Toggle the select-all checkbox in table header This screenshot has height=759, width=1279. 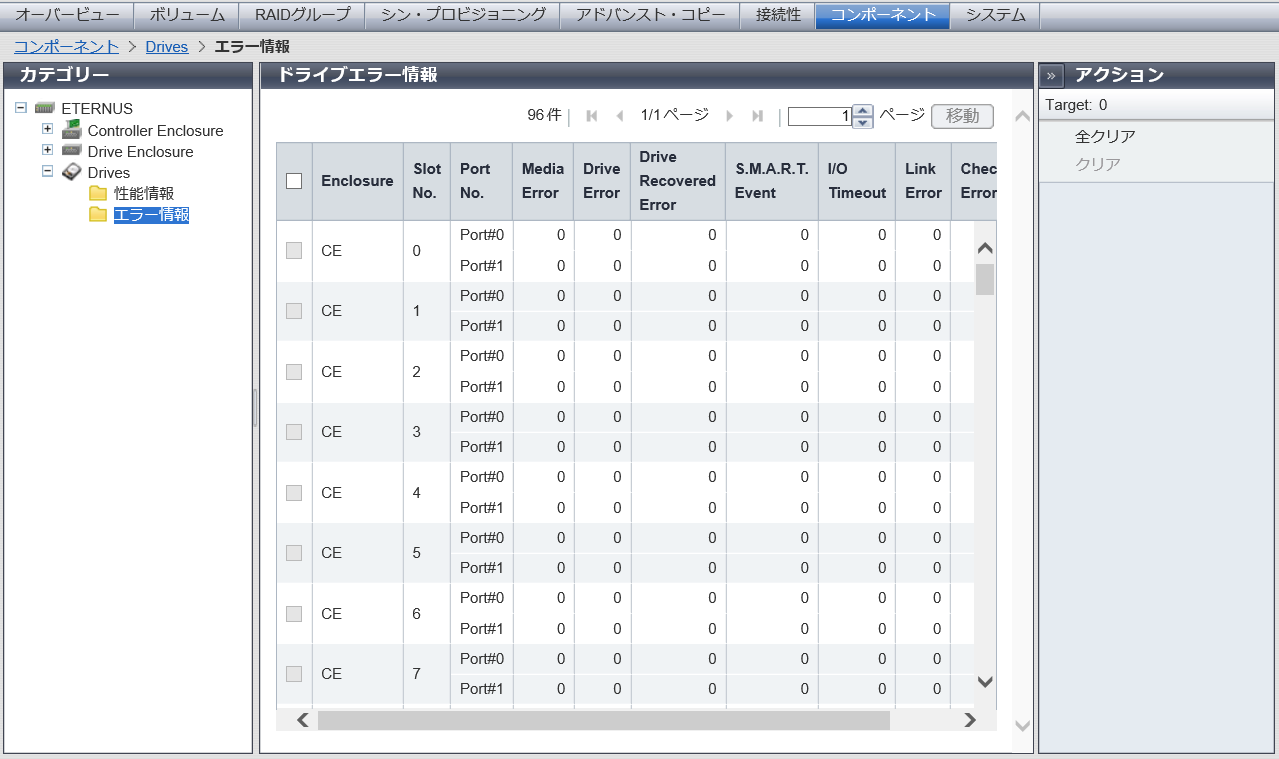pyautogui.click(x=294, y=181)
